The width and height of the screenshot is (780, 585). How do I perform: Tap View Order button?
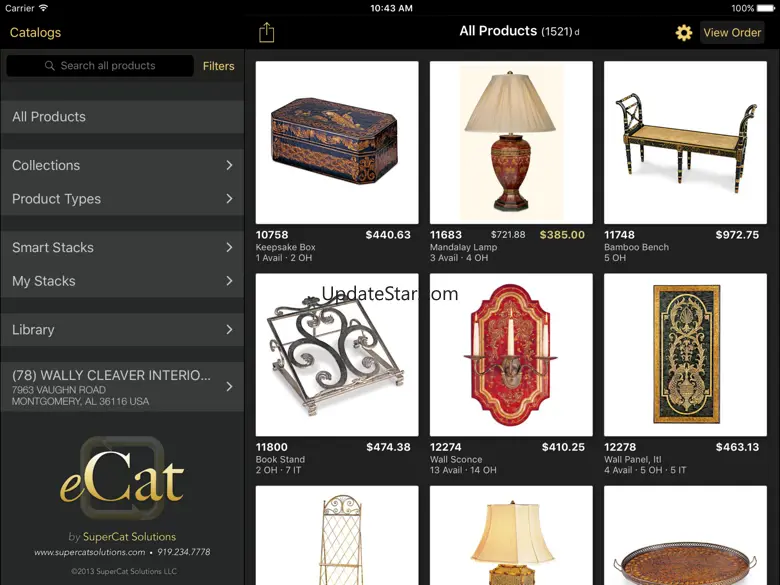tap(732, 32)
